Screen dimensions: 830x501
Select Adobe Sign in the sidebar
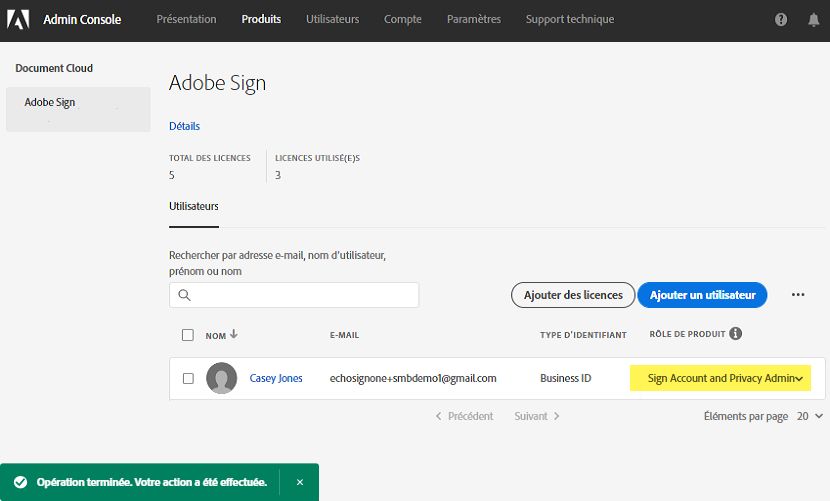50,102
